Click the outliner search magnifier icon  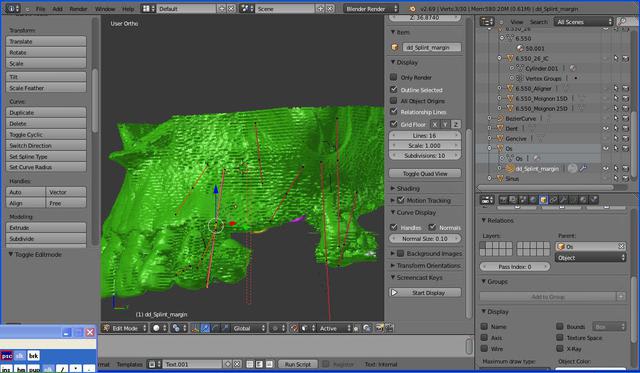pyautogui.click(x=621, y=22)
